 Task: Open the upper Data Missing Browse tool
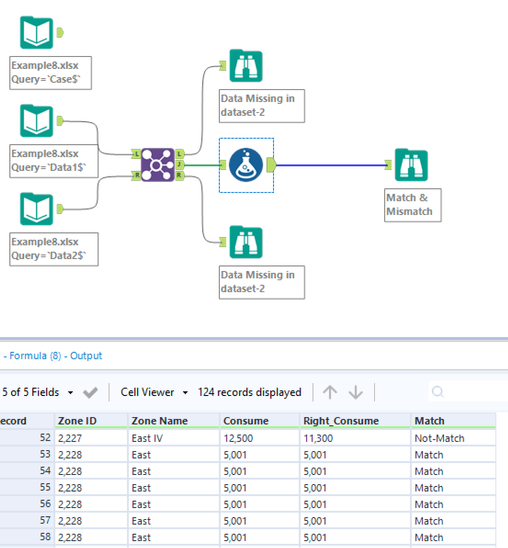coord(246,66)
